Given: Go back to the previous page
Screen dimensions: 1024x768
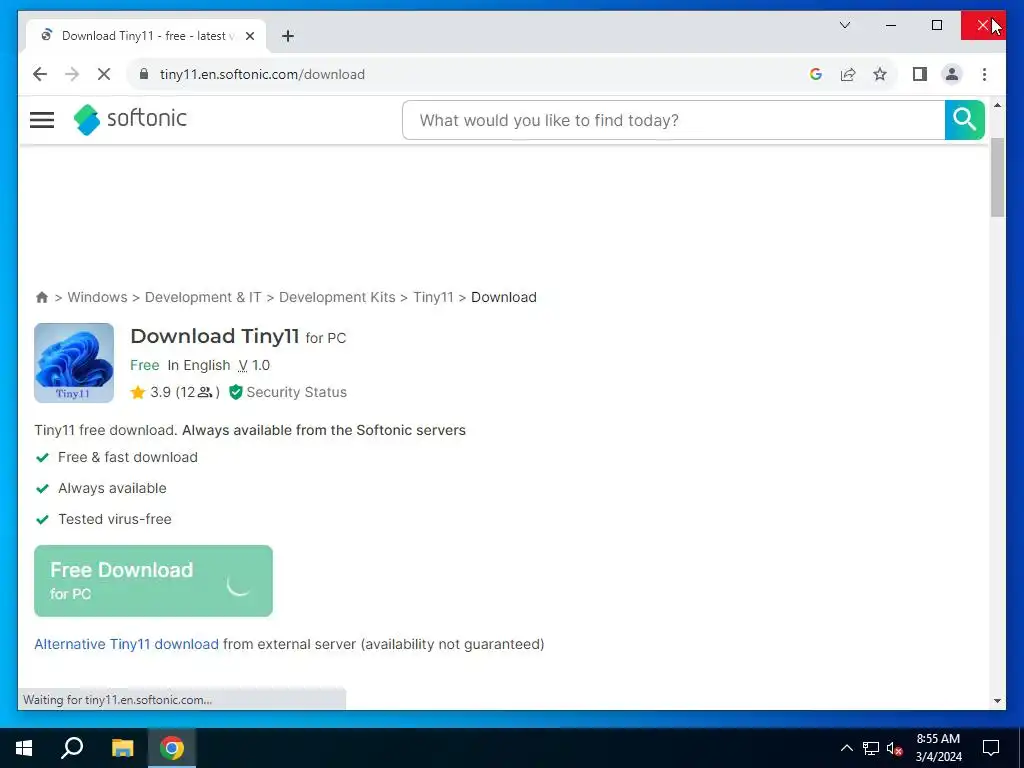Looking at the screenshot, I should 40,74.
